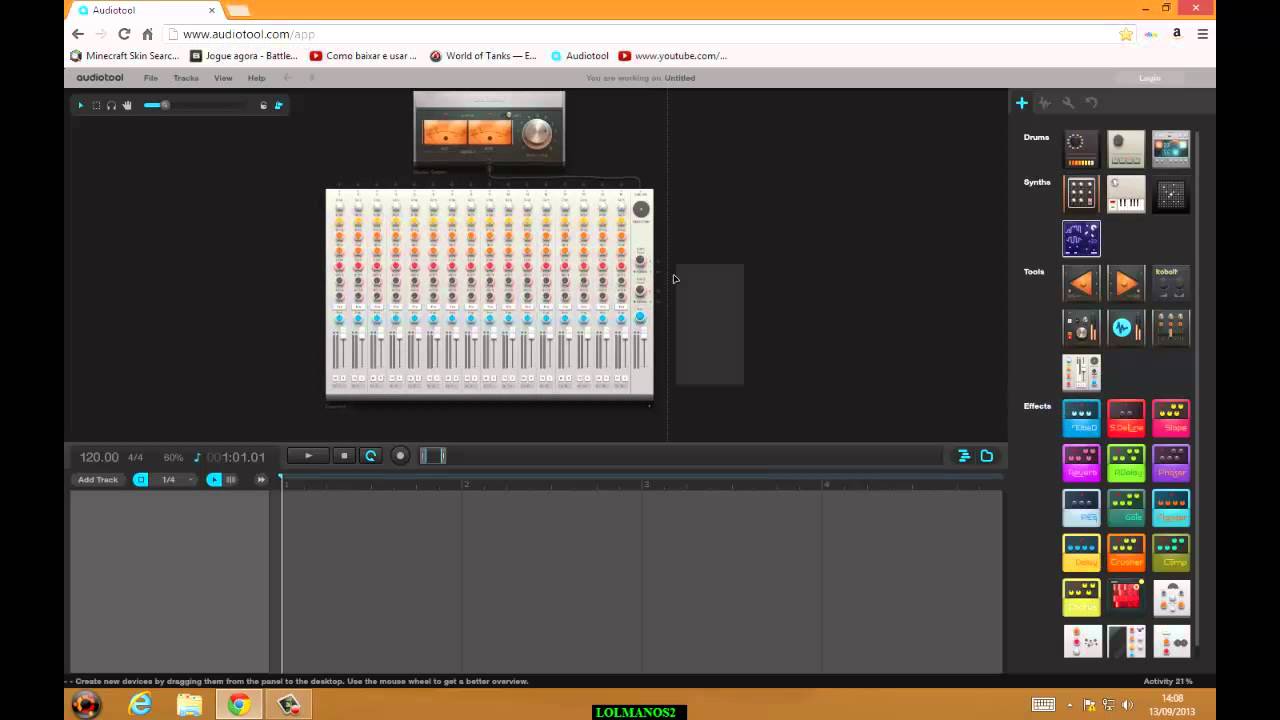Select the Heisenberg synth device
This screenshot has height=720, width=1280.
pos(1081,239)
